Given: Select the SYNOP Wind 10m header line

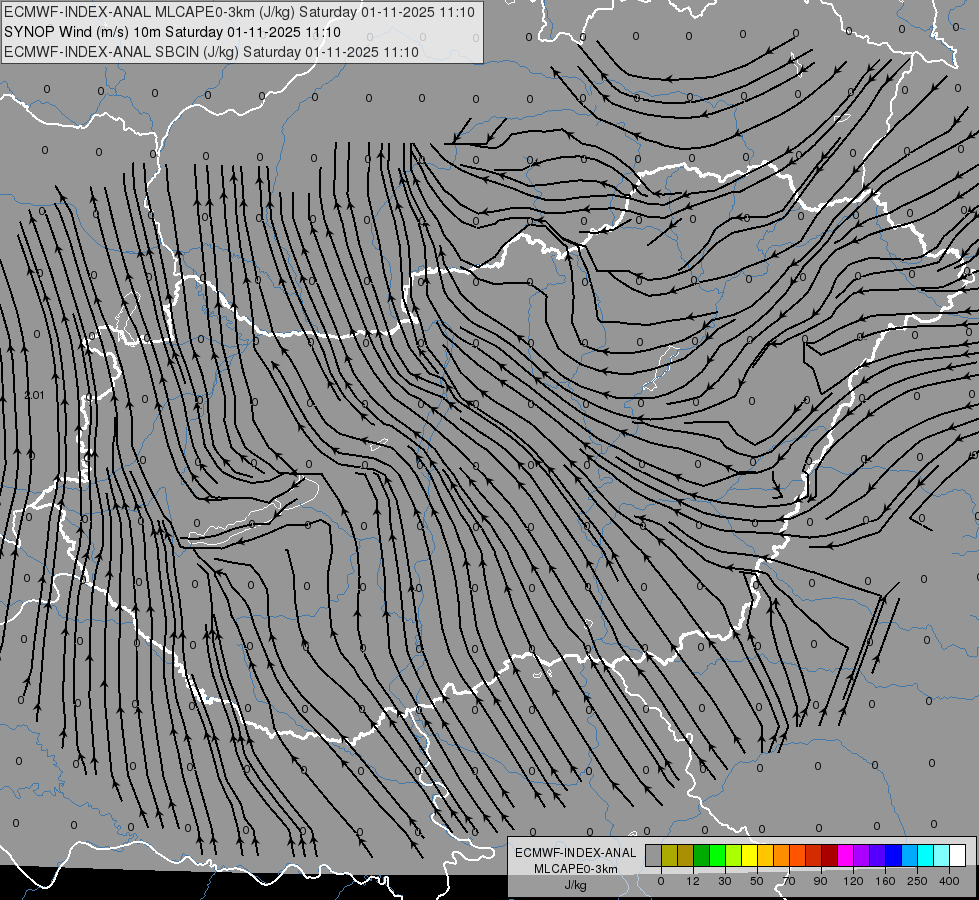Looking at the screenshot, I should (x=172, y=32).
